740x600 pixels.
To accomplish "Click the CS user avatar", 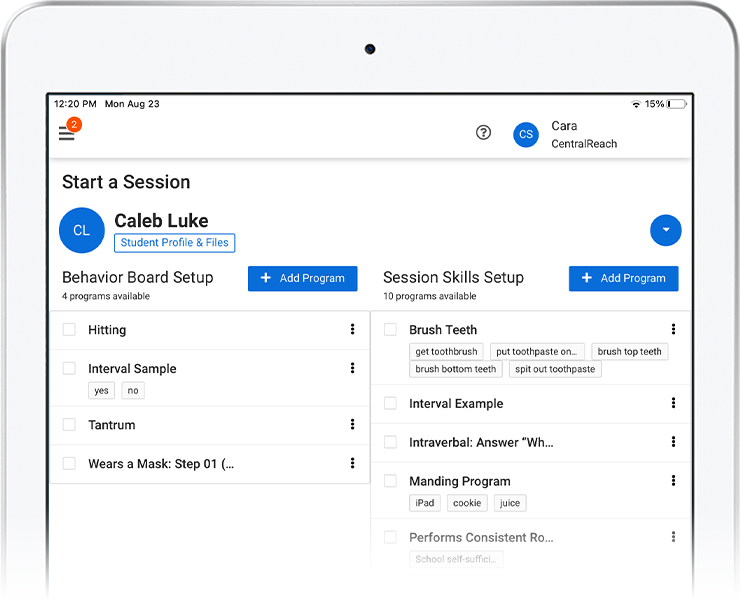I will pyautogui.click(x=526, y=135).
